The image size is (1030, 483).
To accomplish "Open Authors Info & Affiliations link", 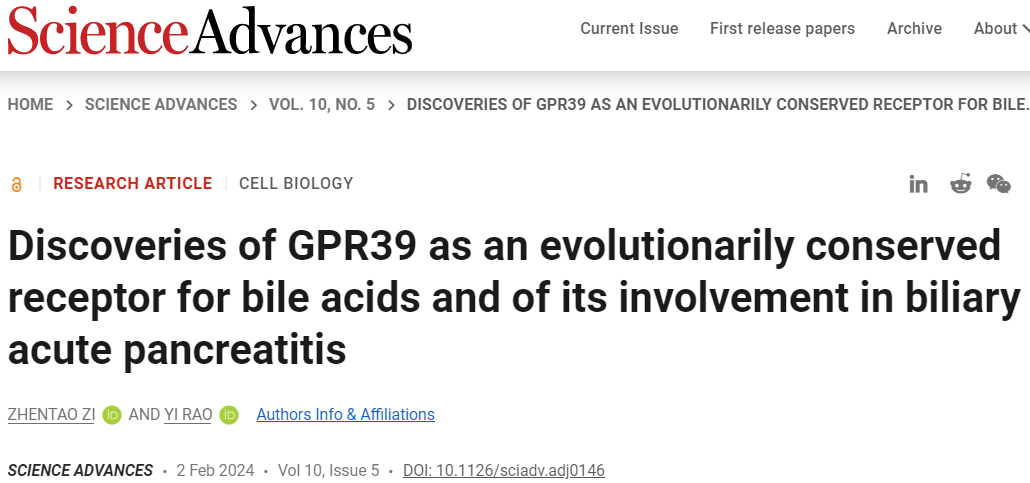I will tap(346, 415).
